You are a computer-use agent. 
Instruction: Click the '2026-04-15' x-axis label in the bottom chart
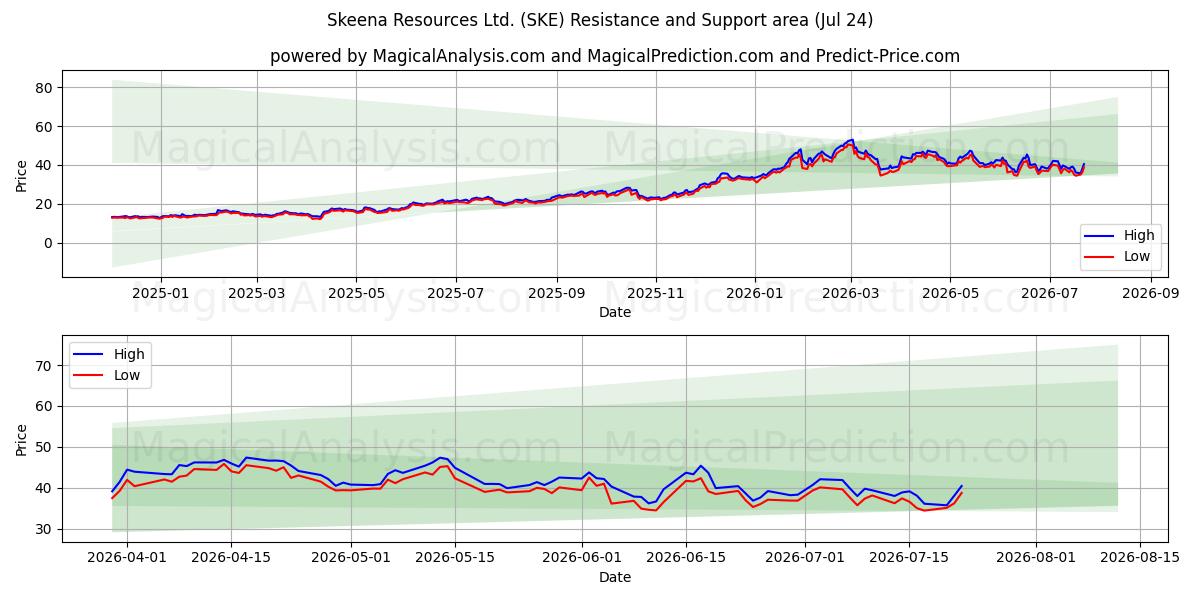(x=231, y=559)
